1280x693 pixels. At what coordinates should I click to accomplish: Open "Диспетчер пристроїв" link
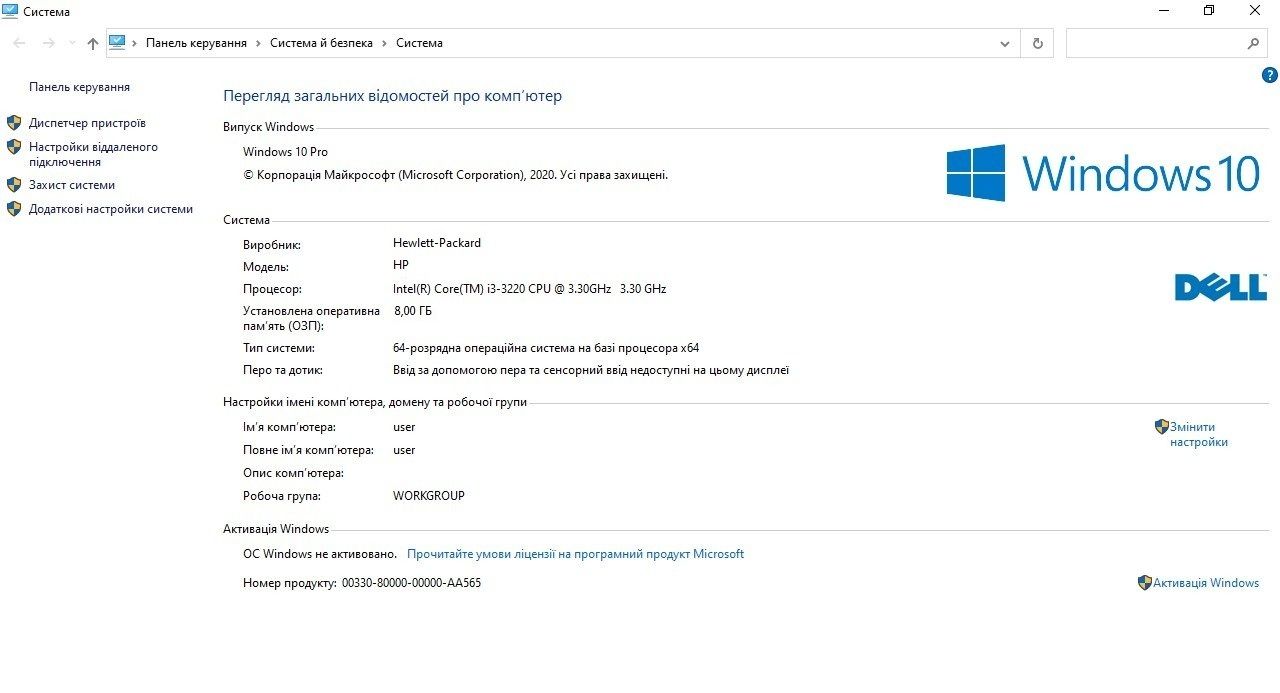click(87, 123)
